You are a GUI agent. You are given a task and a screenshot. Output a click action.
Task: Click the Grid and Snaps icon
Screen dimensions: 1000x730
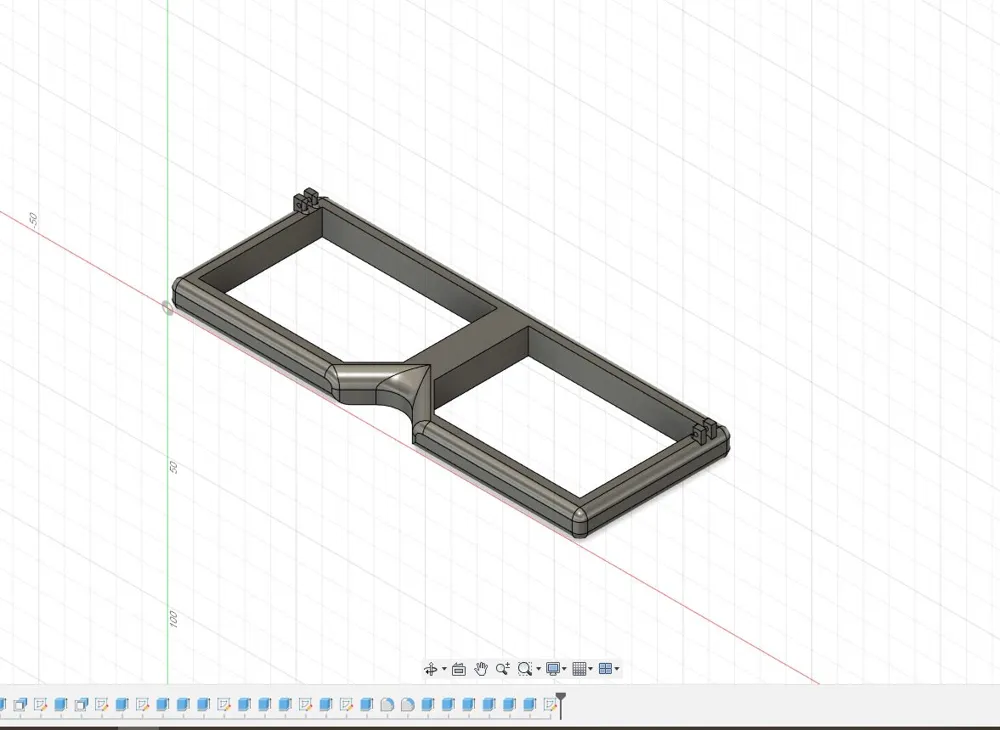click(x=579, y=669)
